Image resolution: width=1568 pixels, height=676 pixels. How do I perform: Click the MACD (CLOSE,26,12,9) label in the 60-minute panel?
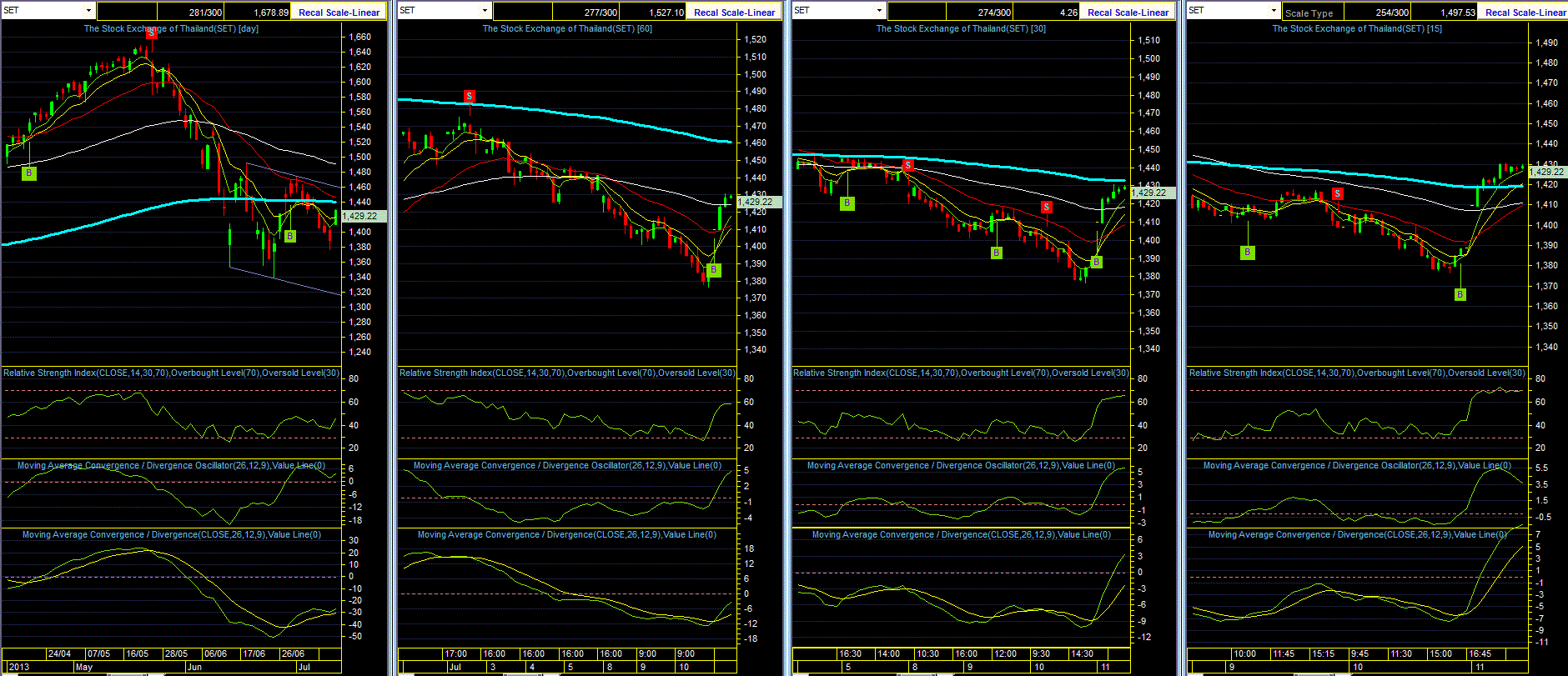[567, 534]
